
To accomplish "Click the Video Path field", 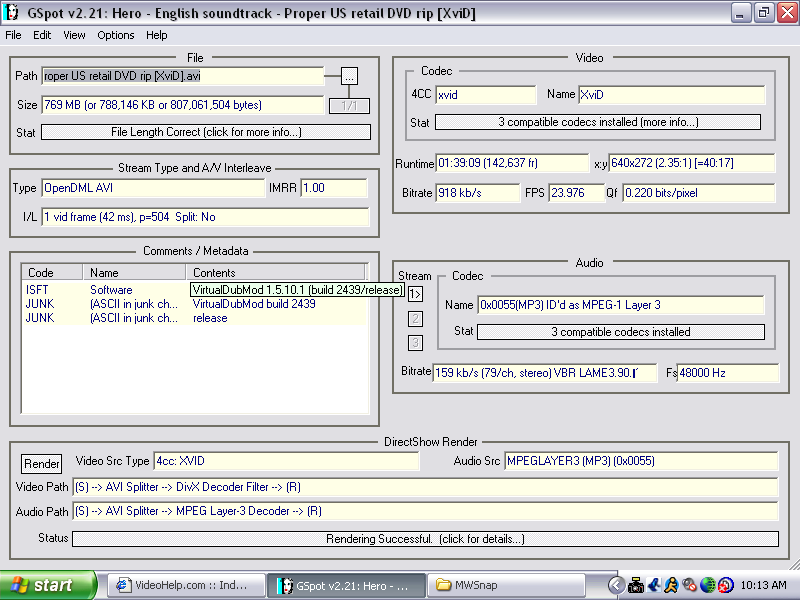I will [426, 487].
